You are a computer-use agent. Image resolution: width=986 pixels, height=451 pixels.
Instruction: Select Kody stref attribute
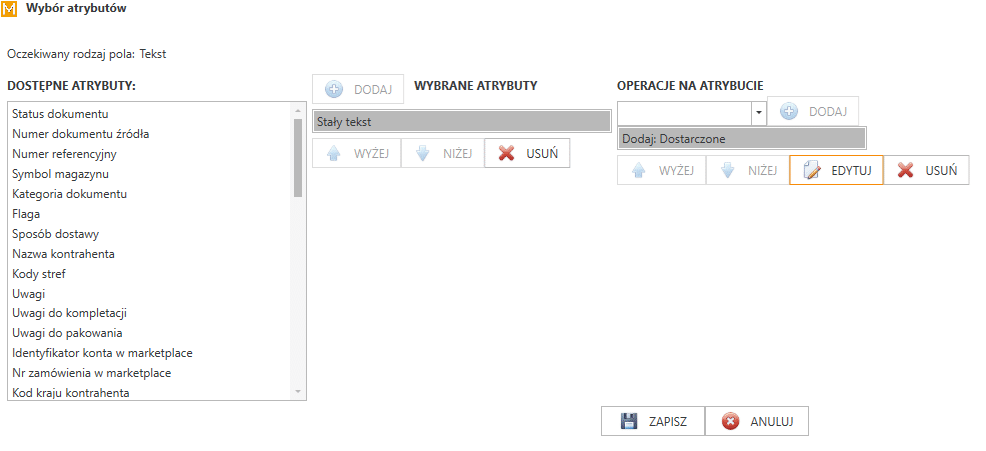(151, 274)
